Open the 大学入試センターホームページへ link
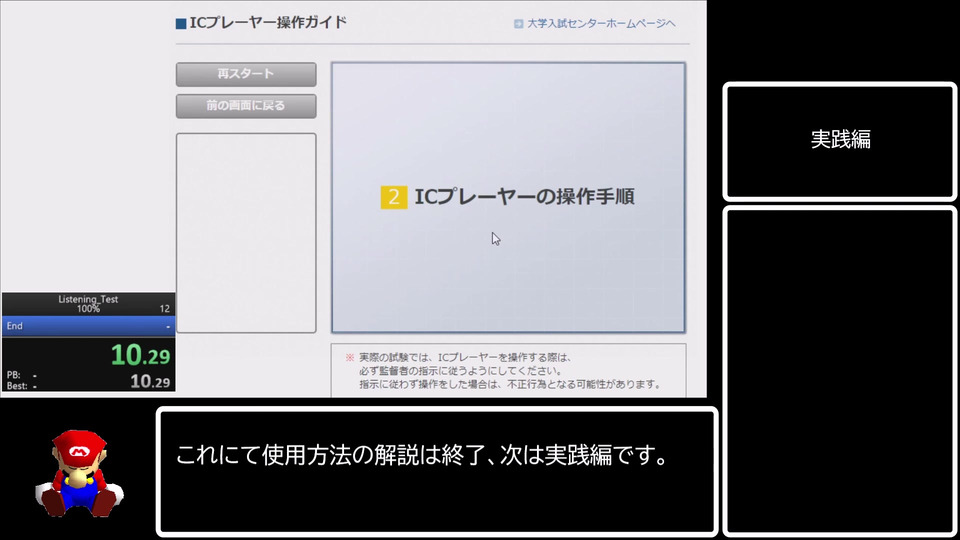This screenshot has height=540, width=960. (x=601, y=23)
